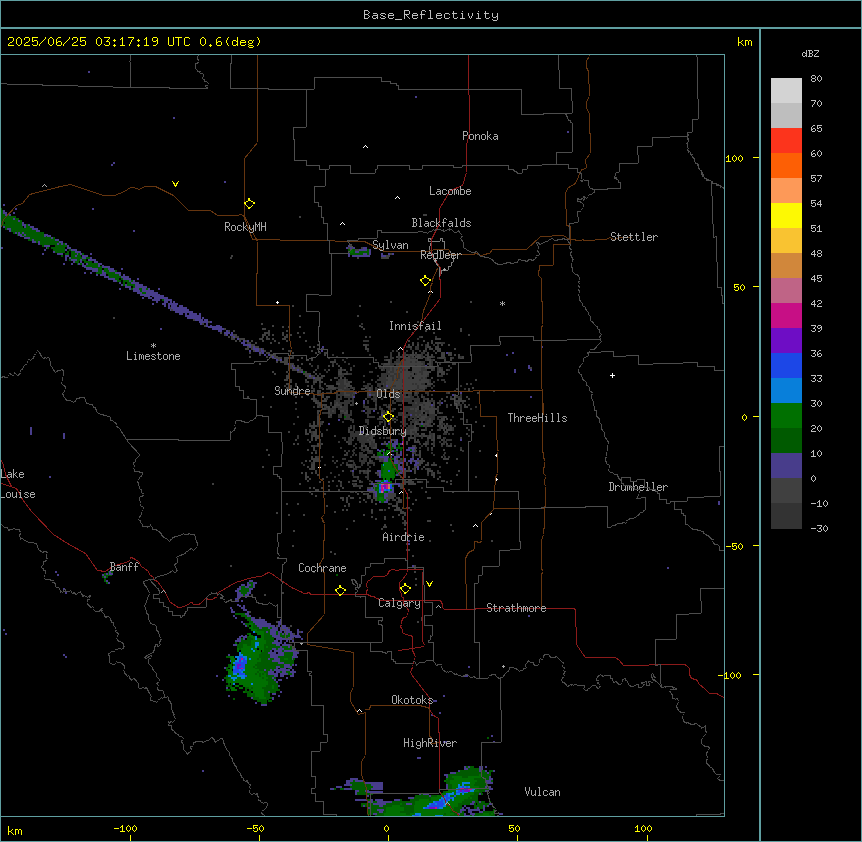Click the yellow diamond marker above Calgary
Screen dimensions: 862x842
(x=406, y=589)
